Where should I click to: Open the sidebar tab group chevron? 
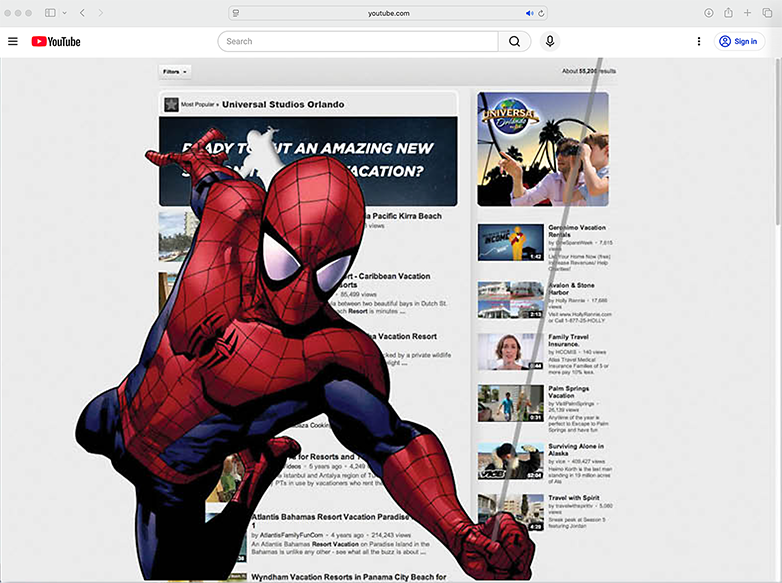[64, 13]
